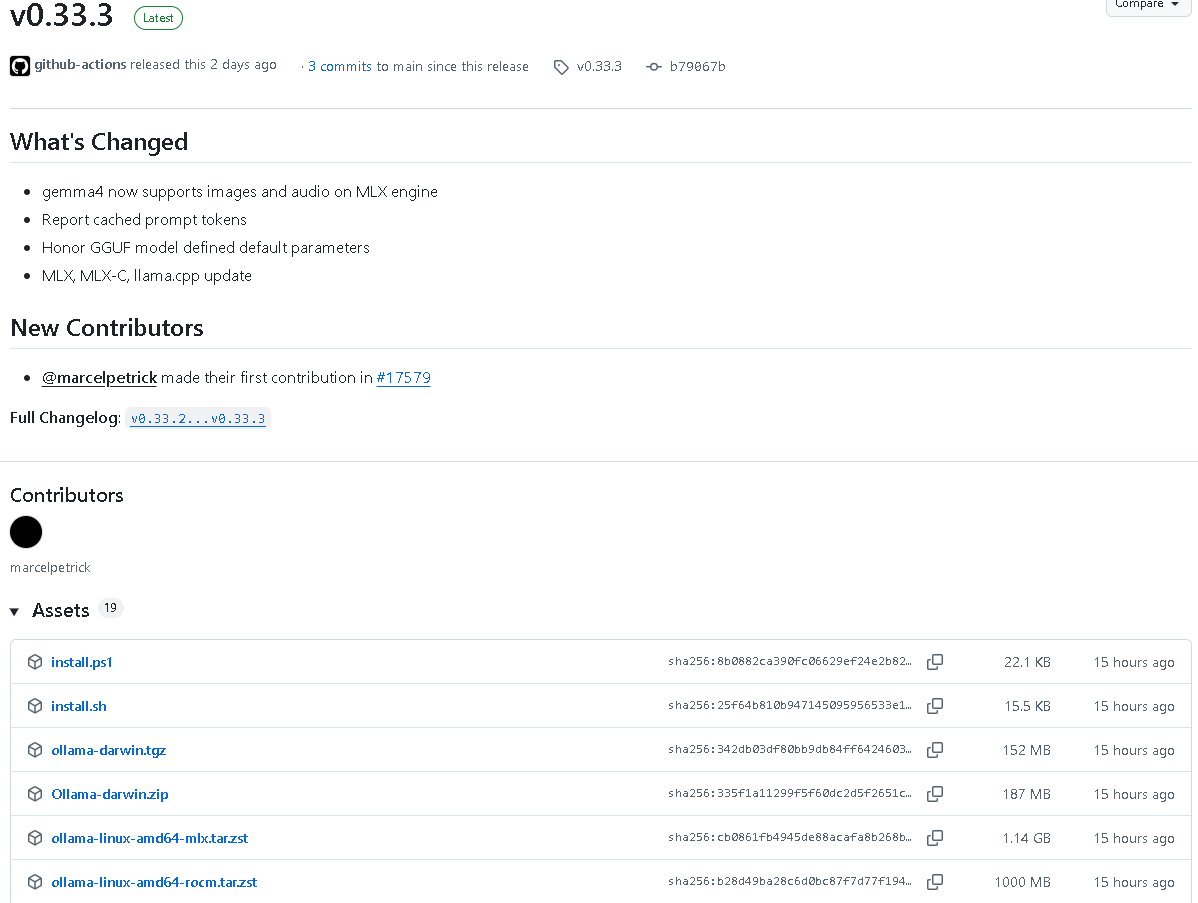
Task: Click the MLX, MLX-C, llama.cpp update bullet
Action: [x=147, y=276]
